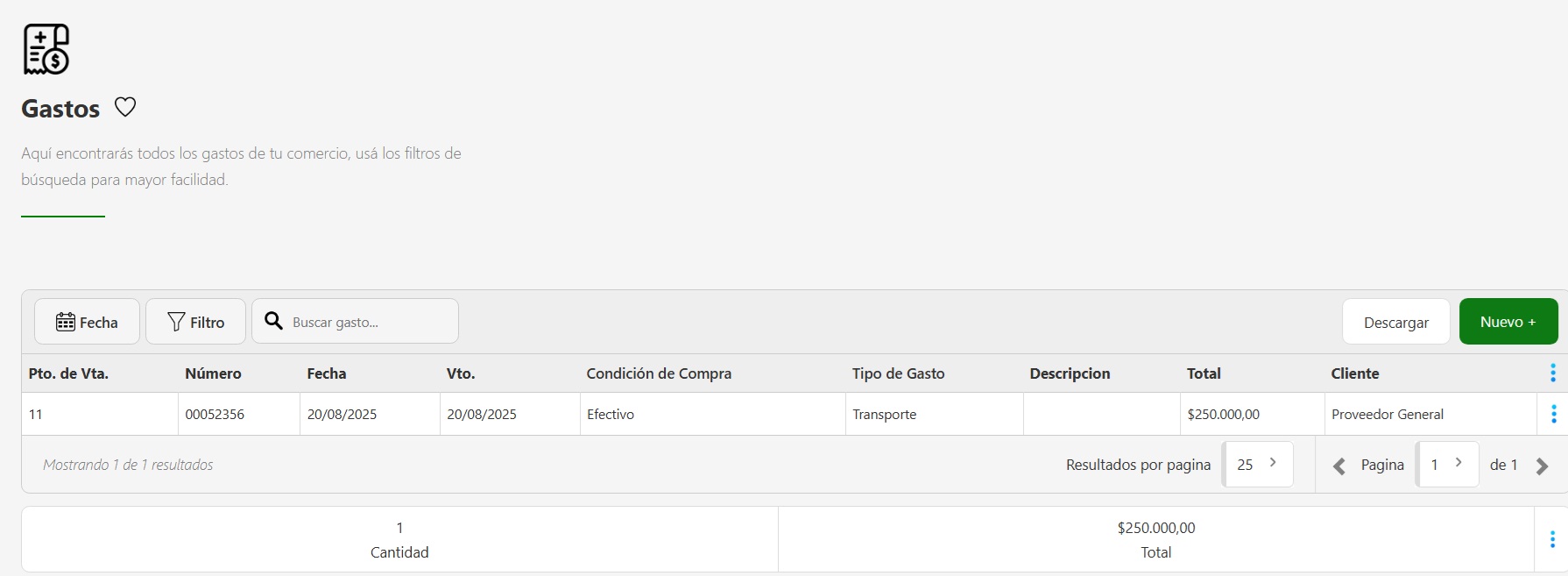Go to the previous page arrow
The image size is (1568, 576).
[x=1338, y=466]
